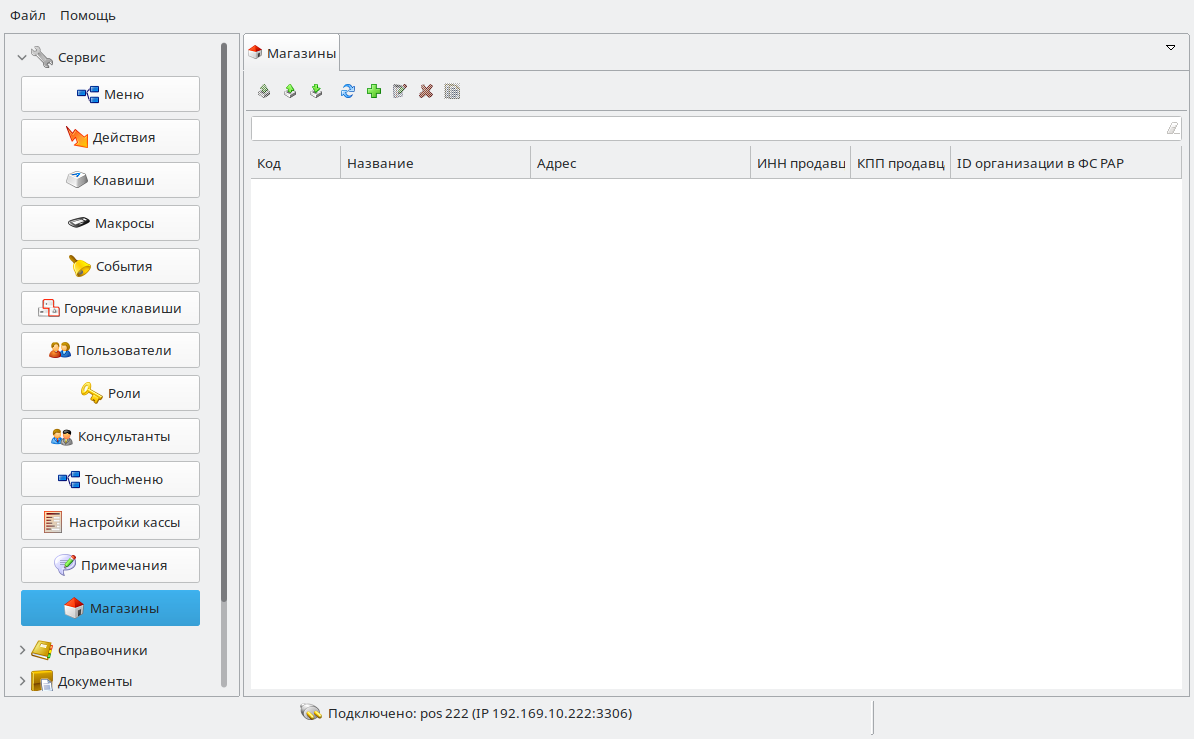Sort by ID организации в ФС РАР column
Image resolution: width=1194 pixels, height=739 pixels.
click(1066, 163)
